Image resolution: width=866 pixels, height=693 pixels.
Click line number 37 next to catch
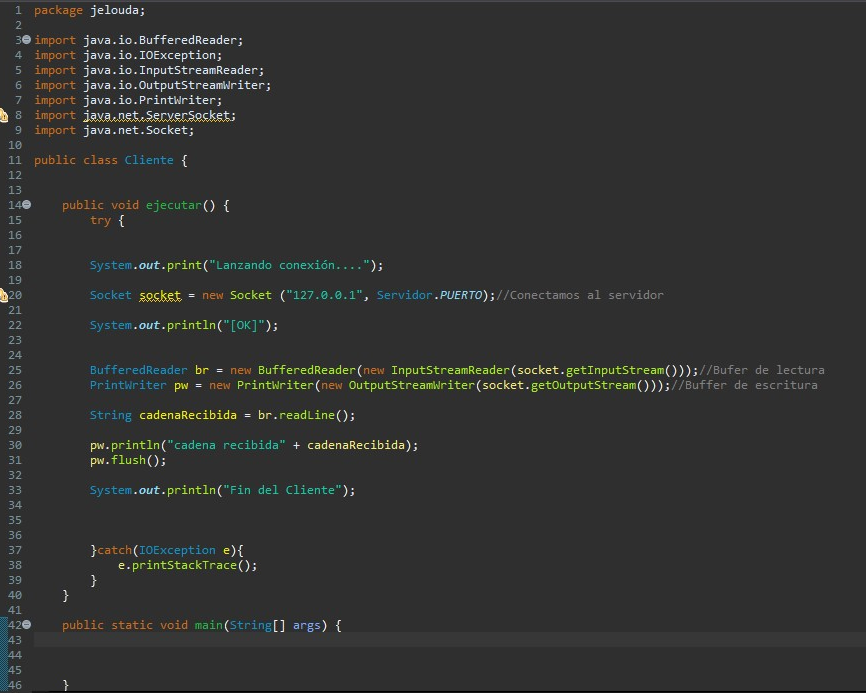[14, 550]
